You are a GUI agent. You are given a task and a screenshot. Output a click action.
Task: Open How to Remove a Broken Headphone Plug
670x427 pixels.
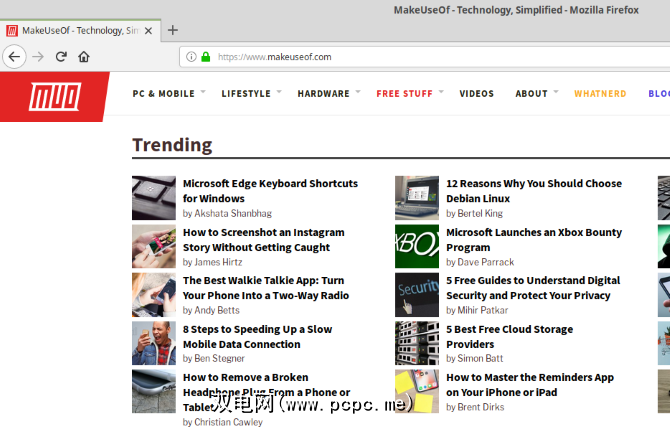[x=267, y=392]
